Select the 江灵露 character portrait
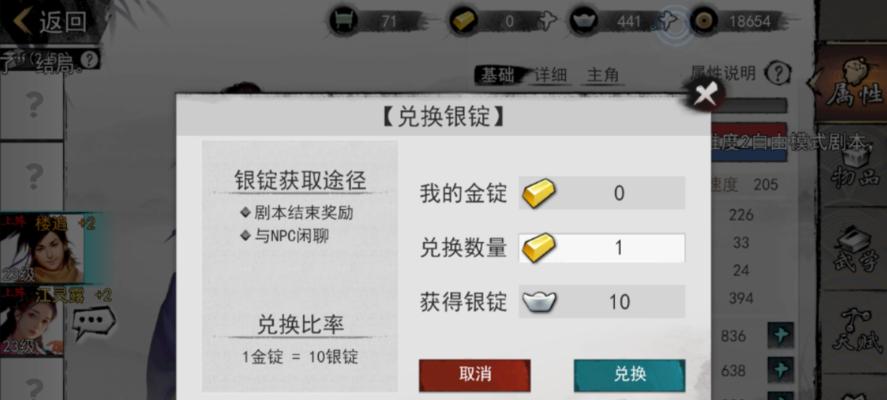Screen dimensions: 887x400 point(32,321)
